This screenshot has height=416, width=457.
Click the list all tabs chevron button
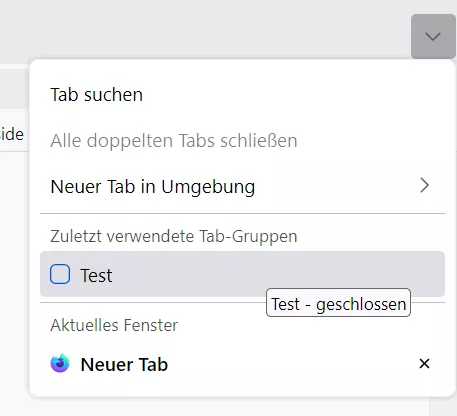[433, 36]
